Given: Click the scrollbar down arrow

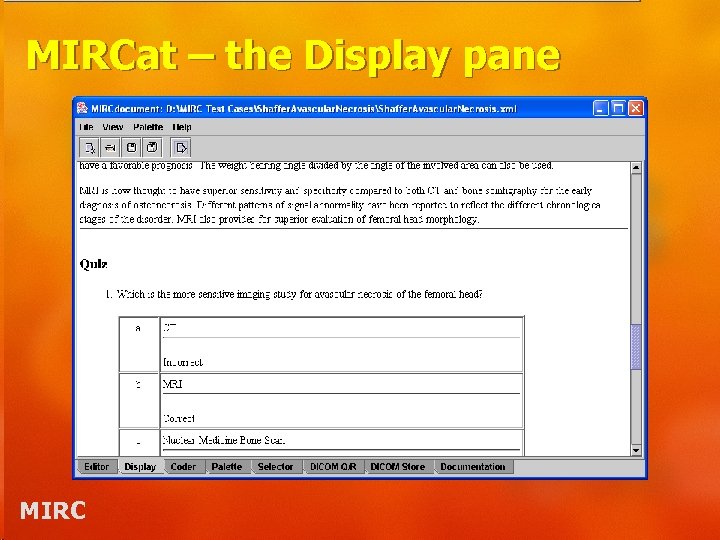Looking at the screenshot, I should (636, 450).
